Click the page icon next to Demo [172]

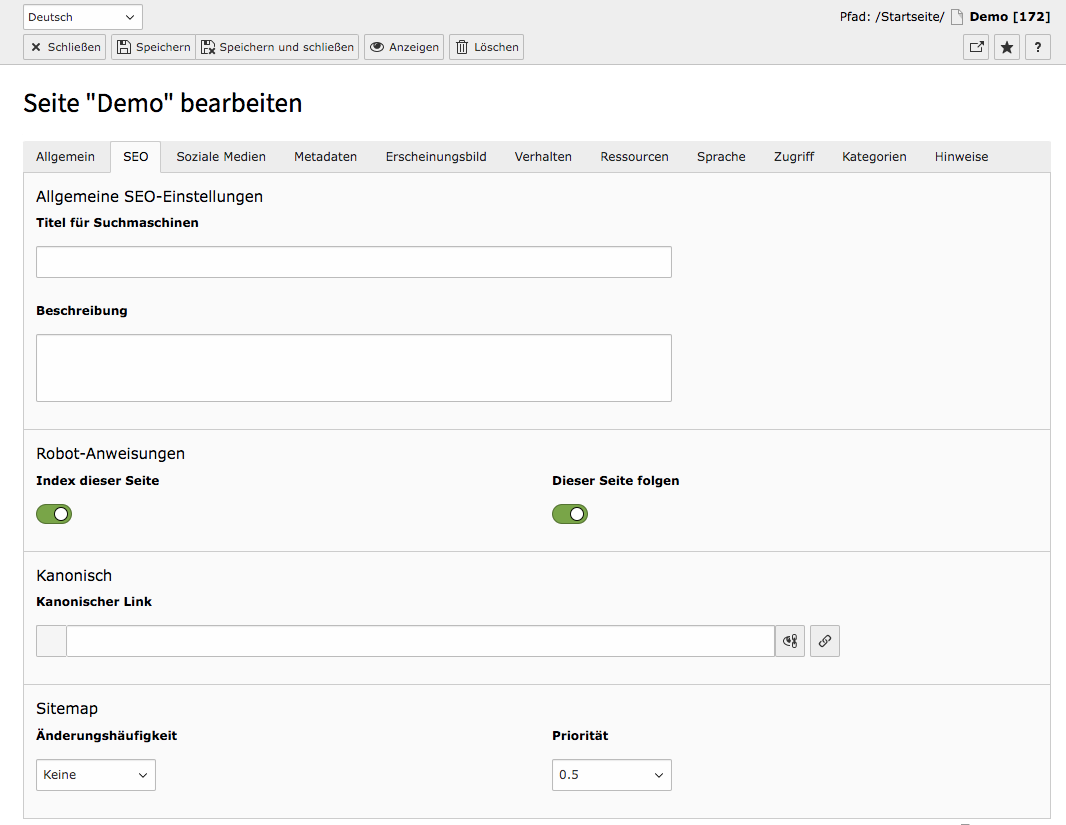[957, 16]
